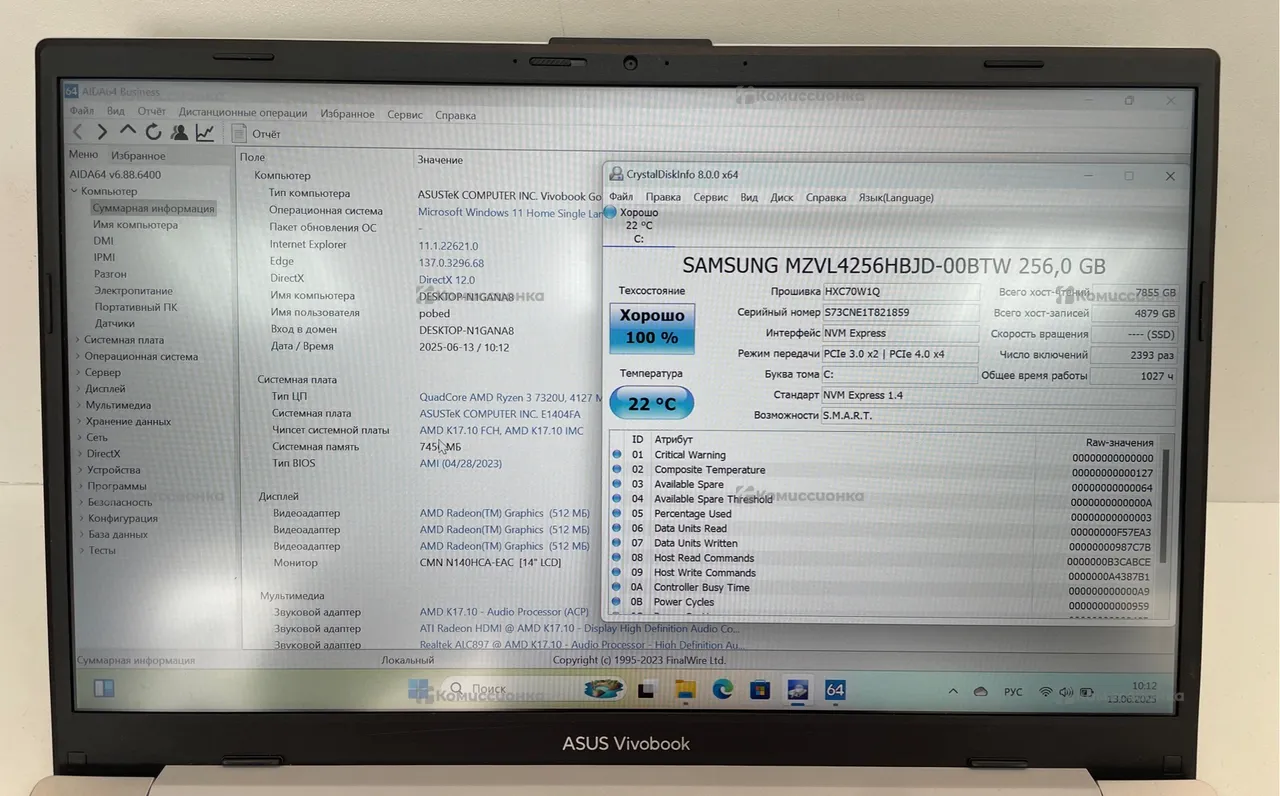Select the Электропитание tree item
This screenshot has height=796, width=1280.
[x=134, y=291]
